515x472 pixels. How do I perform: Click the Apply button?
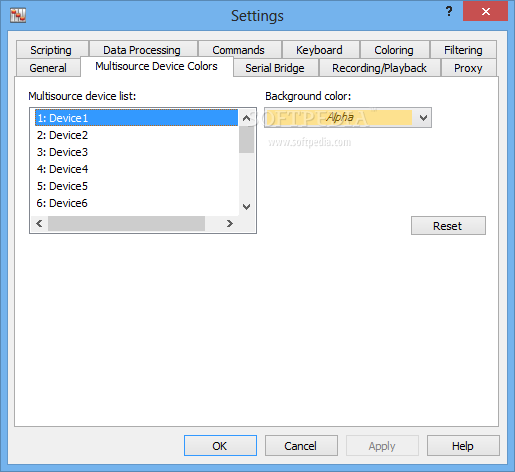point(382,446)
